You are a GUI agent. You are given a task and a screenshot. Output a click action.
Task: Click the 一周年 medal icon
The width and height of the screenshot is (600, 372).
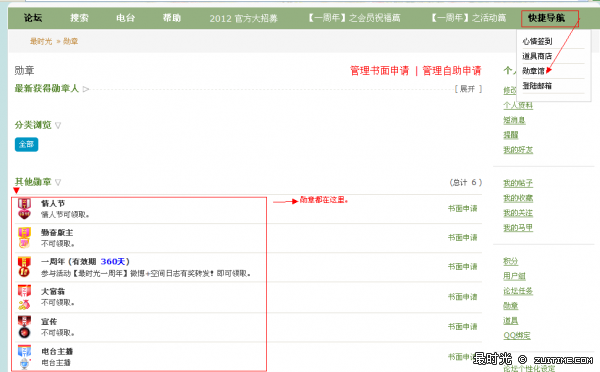point(24,267)
